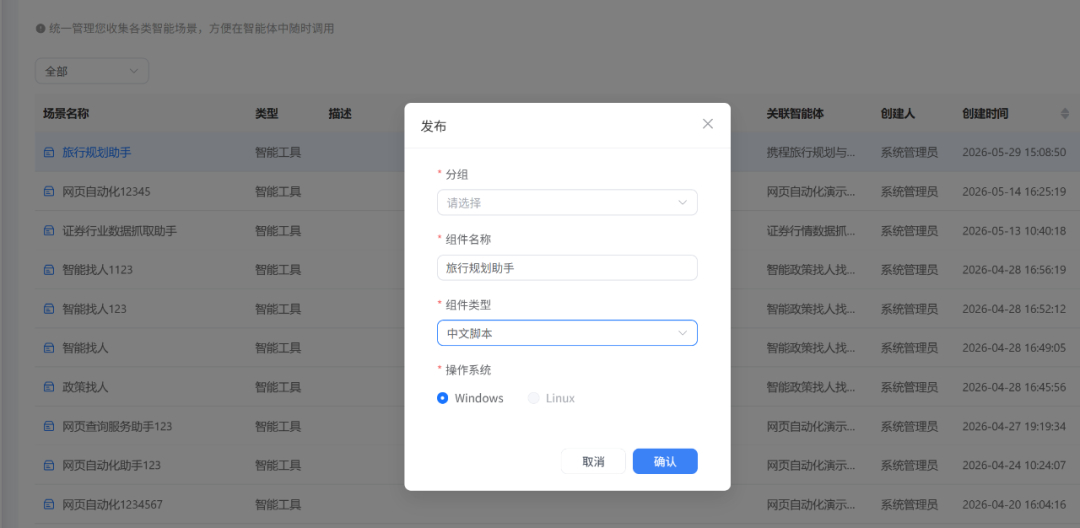
Task: Click the timestamp 2026-05-29 15:08:50
Action: pos(1014,153)
